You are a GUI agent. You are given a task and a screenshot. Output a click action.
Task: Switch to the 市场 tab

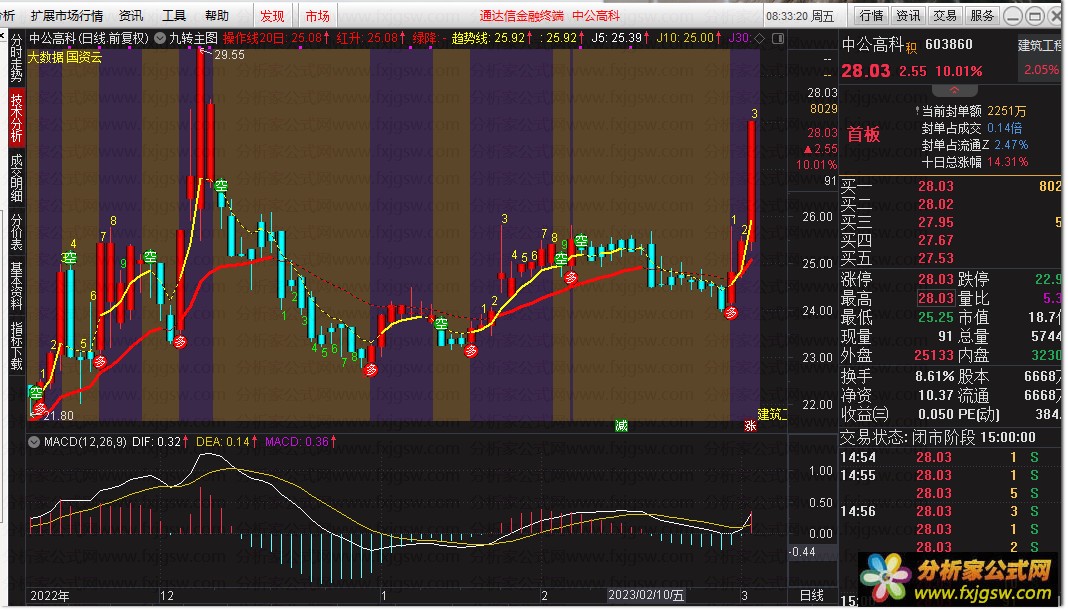pyautogui.click(x=317, y=15)
